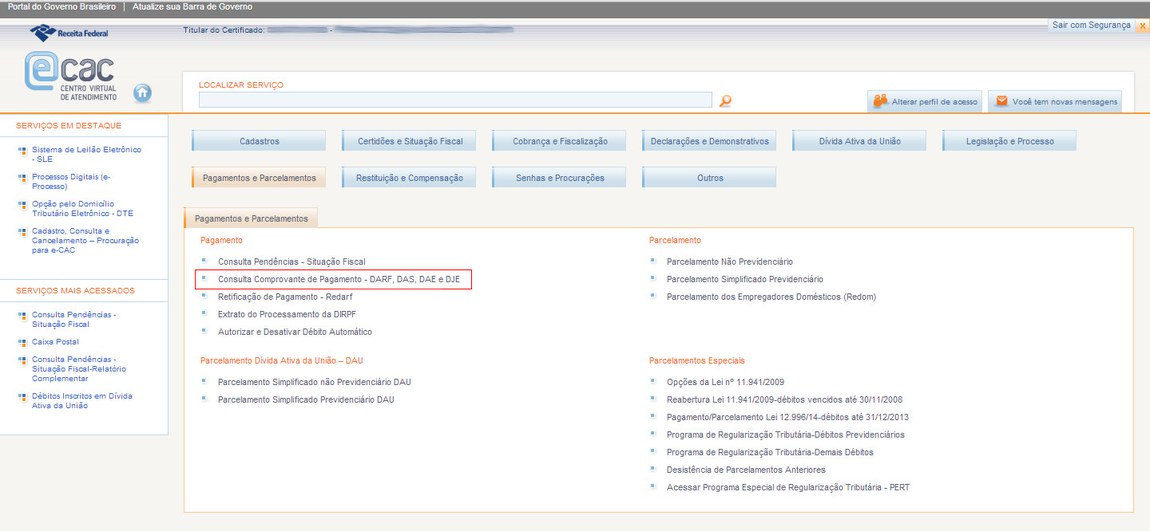Open Alterar perfil de acesso
This screenshot has height=531, width=1150.
pyautogui.click(x=925, y=102)
